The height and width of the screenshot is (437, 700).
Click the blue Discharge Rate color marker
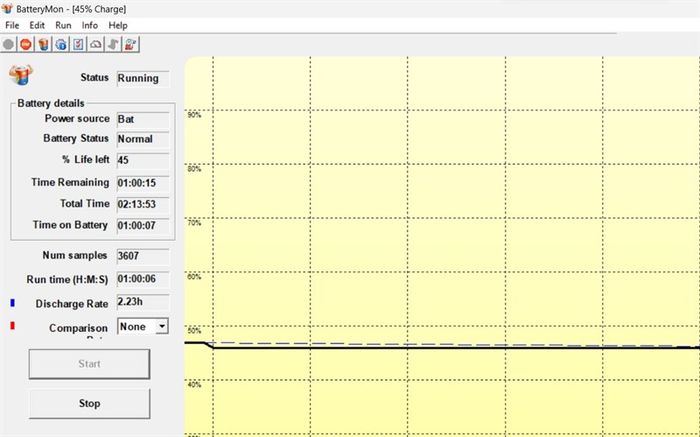(12, 302)
